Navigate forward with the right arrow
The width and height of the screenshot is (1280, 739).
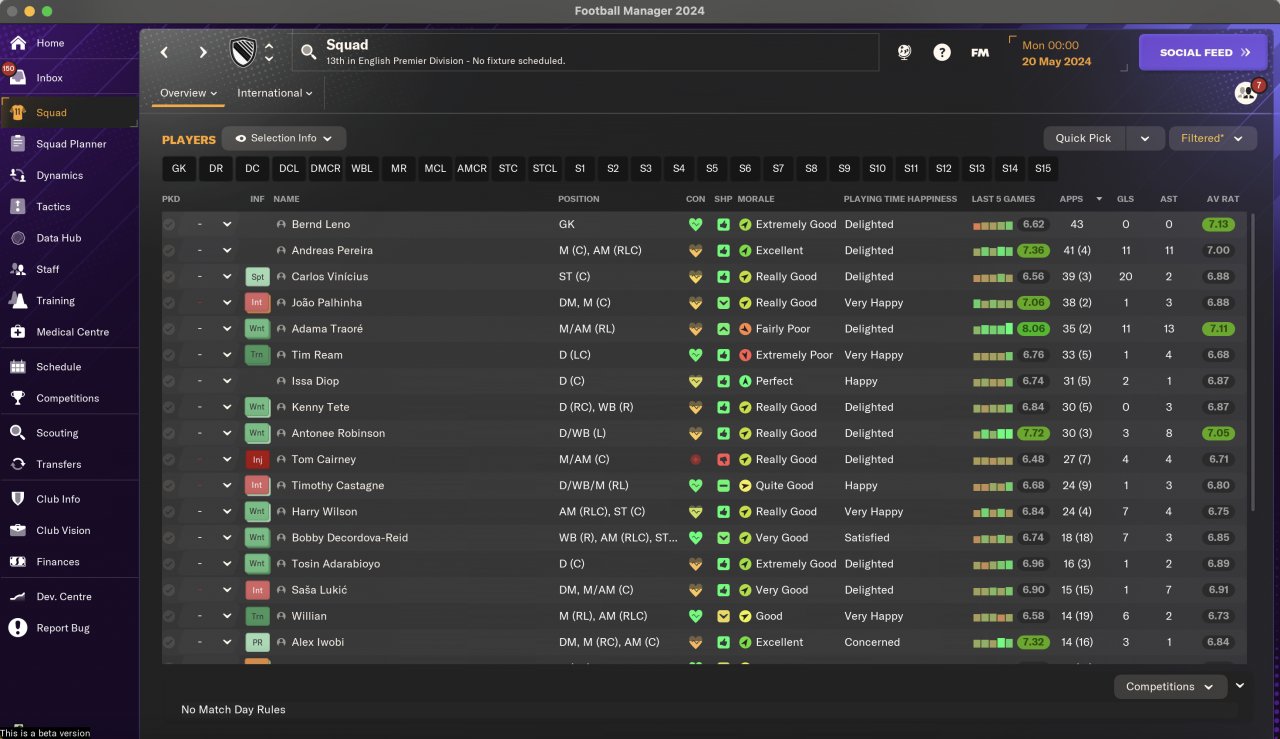[203, 52]
